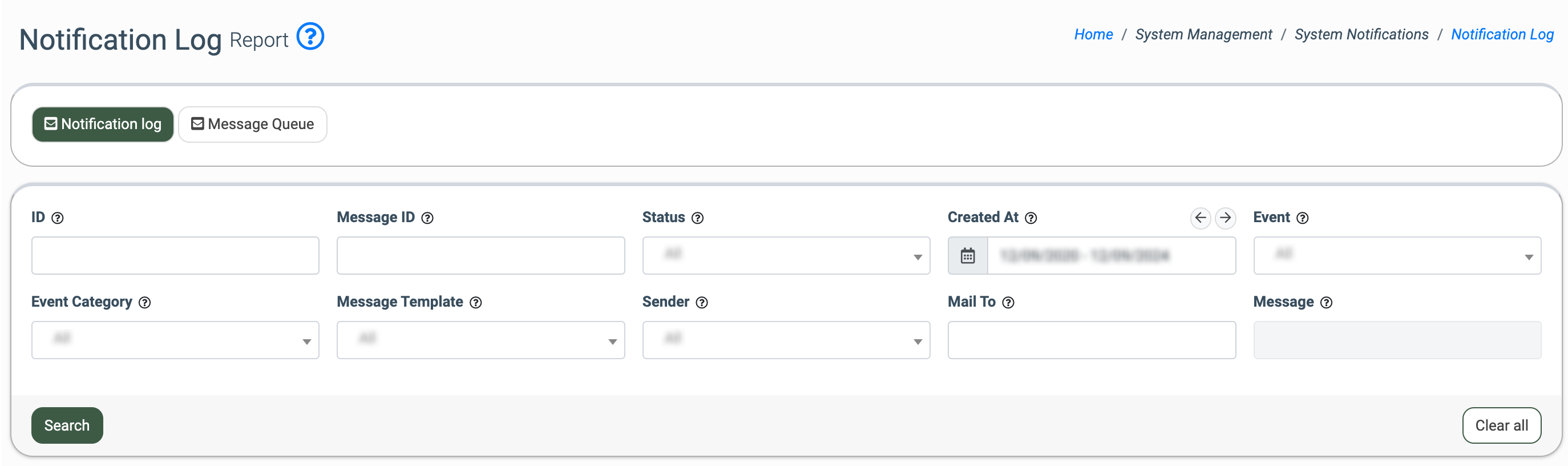This screenshot has width=1568, height=466.
Task: Expand the Event dropdown
Action: pyautogui.click(x=1396, y=256)
